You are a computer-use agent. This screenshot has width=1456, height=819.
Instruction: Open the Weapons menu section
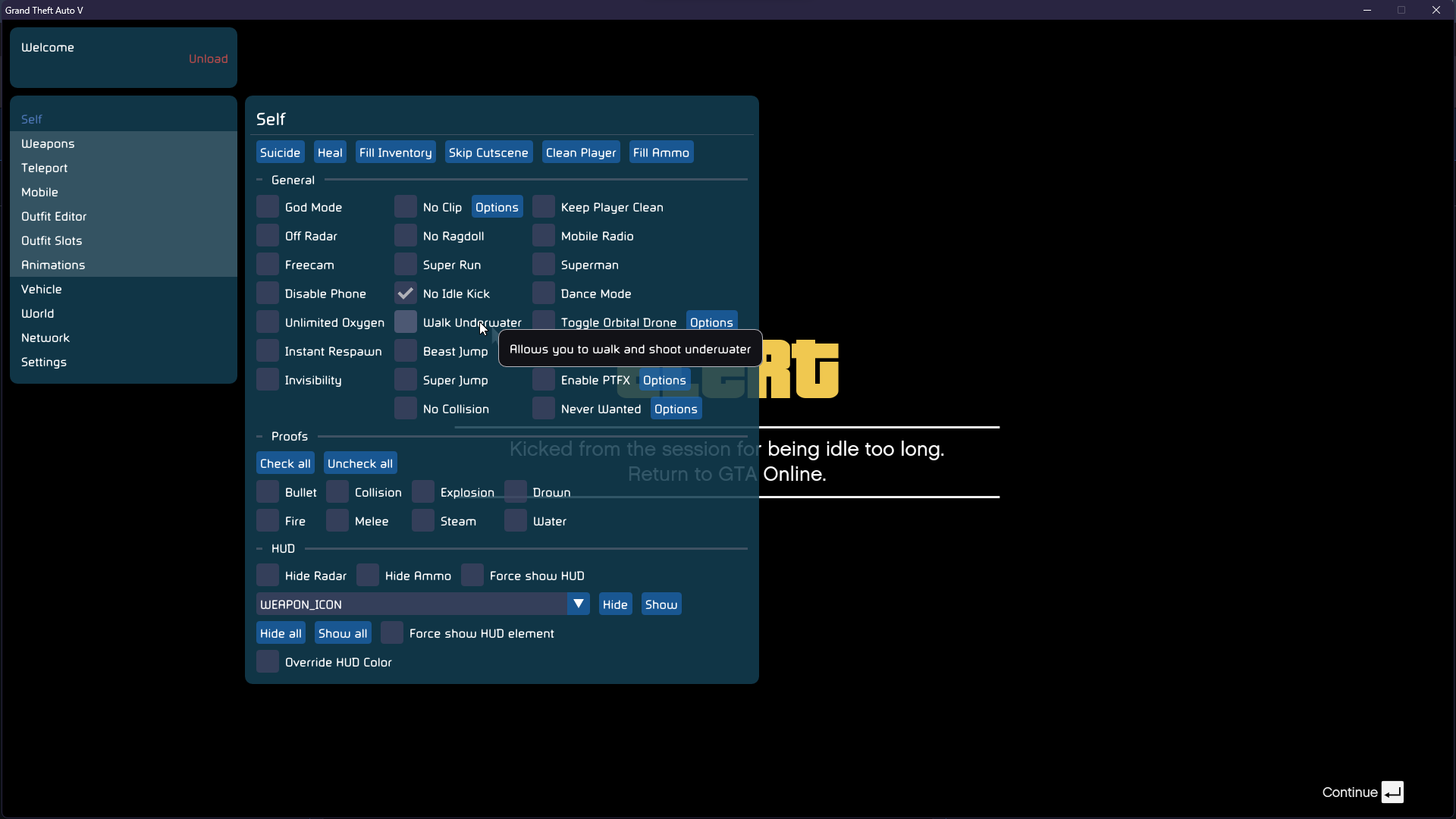point(48,143)
